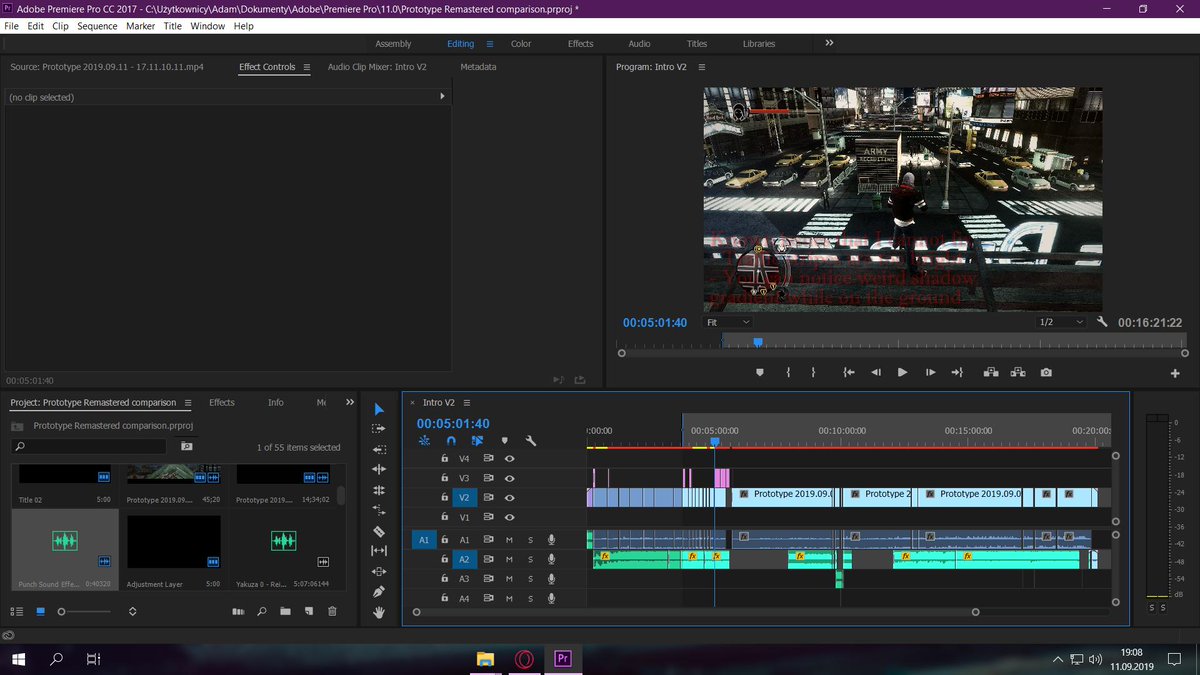1200x675 pixels.
Task: Play the sequence in Program monitor
Action: pos(903,372)
